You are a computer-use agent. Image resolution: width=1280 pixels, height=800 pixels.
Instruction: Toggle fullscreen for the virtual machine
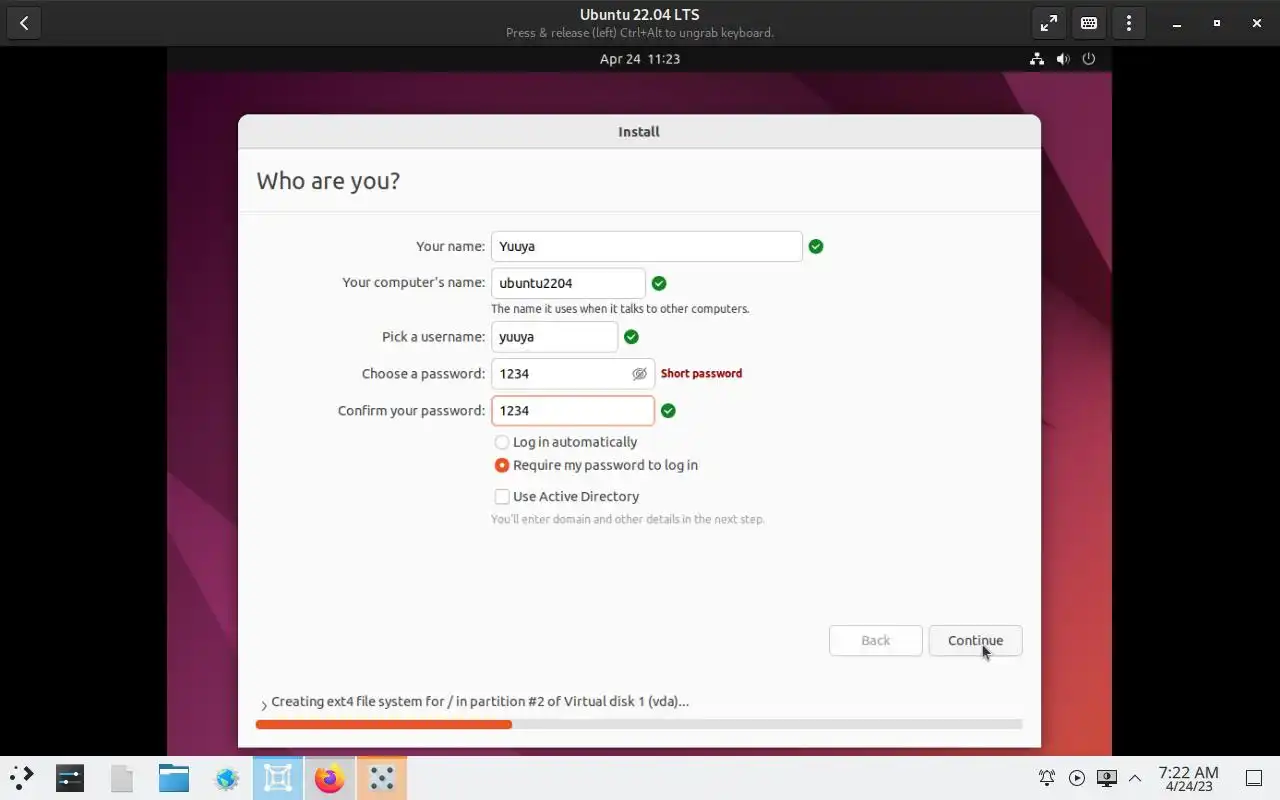1049,23
